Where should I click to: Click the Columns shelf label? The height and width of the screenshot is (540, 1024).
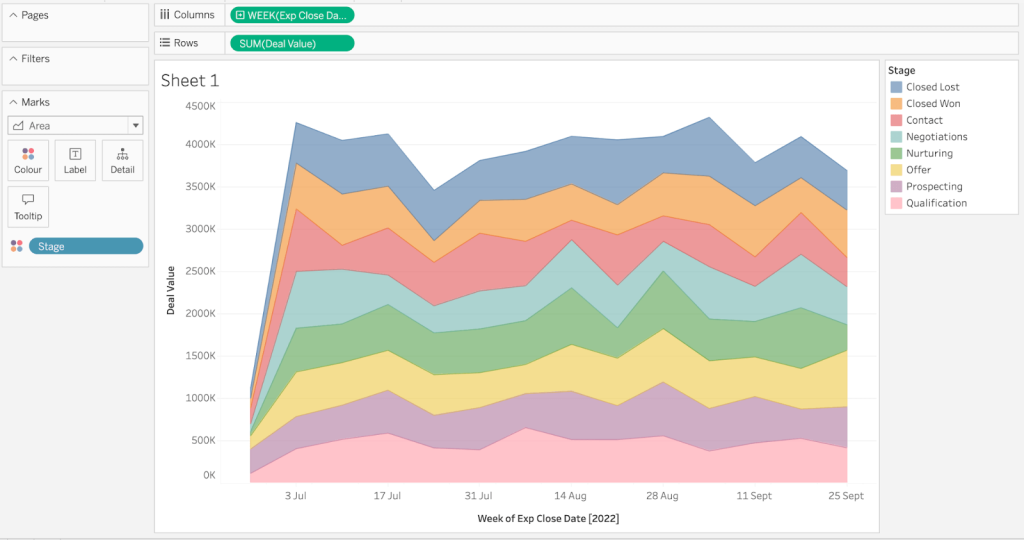click(194, 14)
